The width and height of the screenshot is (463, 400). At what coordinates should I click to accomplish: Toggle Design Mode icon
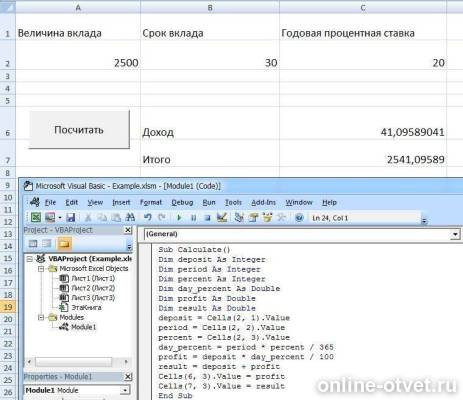(x=222, y=218)
